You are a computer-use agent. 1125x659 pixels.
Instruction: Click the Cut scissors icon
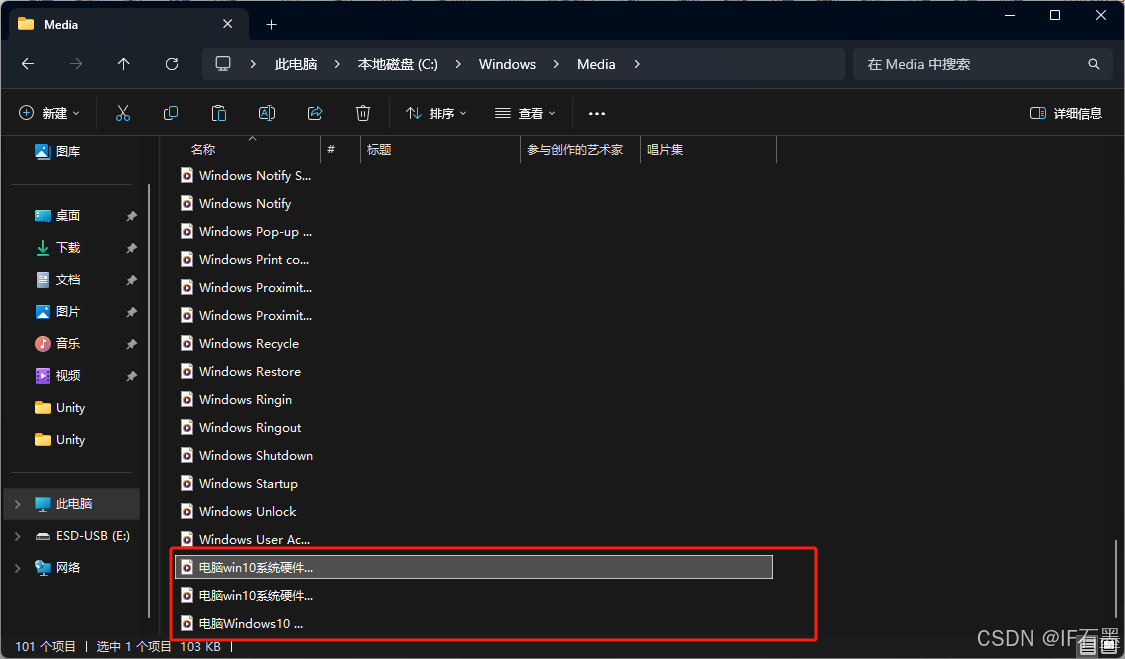click(123, 113)
